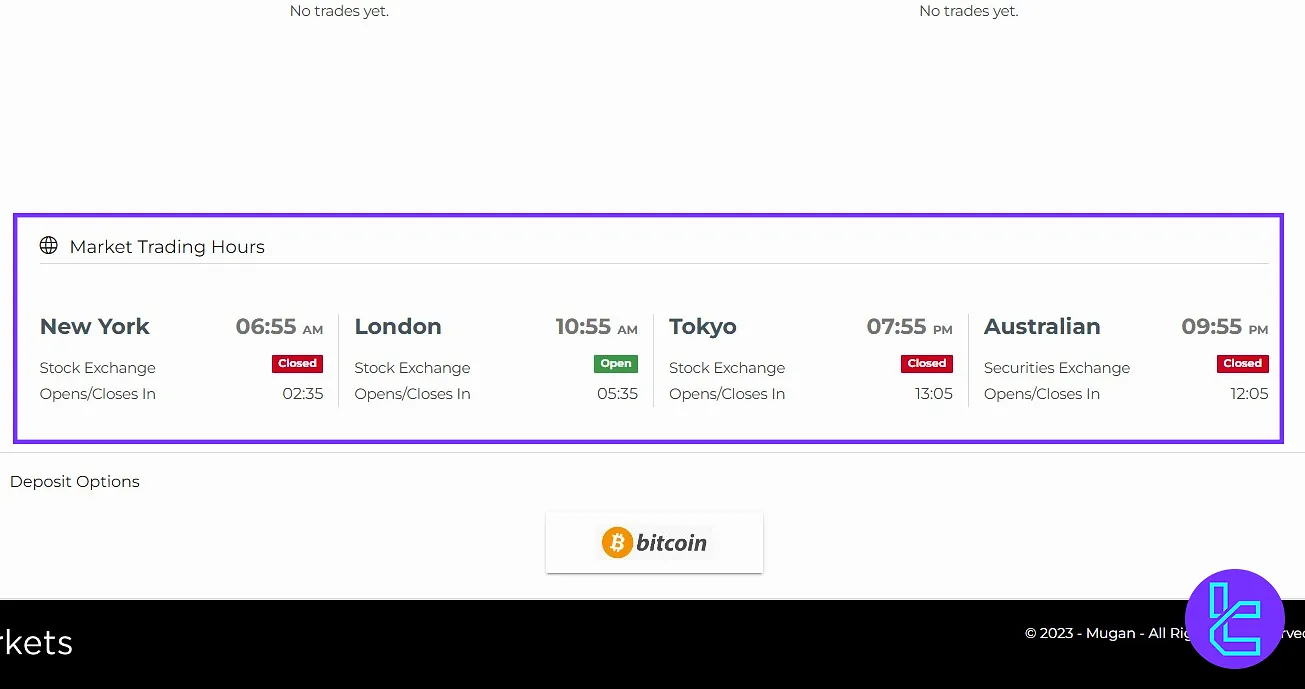1305x689 pixels.
Task: Click the globe icon beside Market Trading Hours
Action: click(48, 246)
